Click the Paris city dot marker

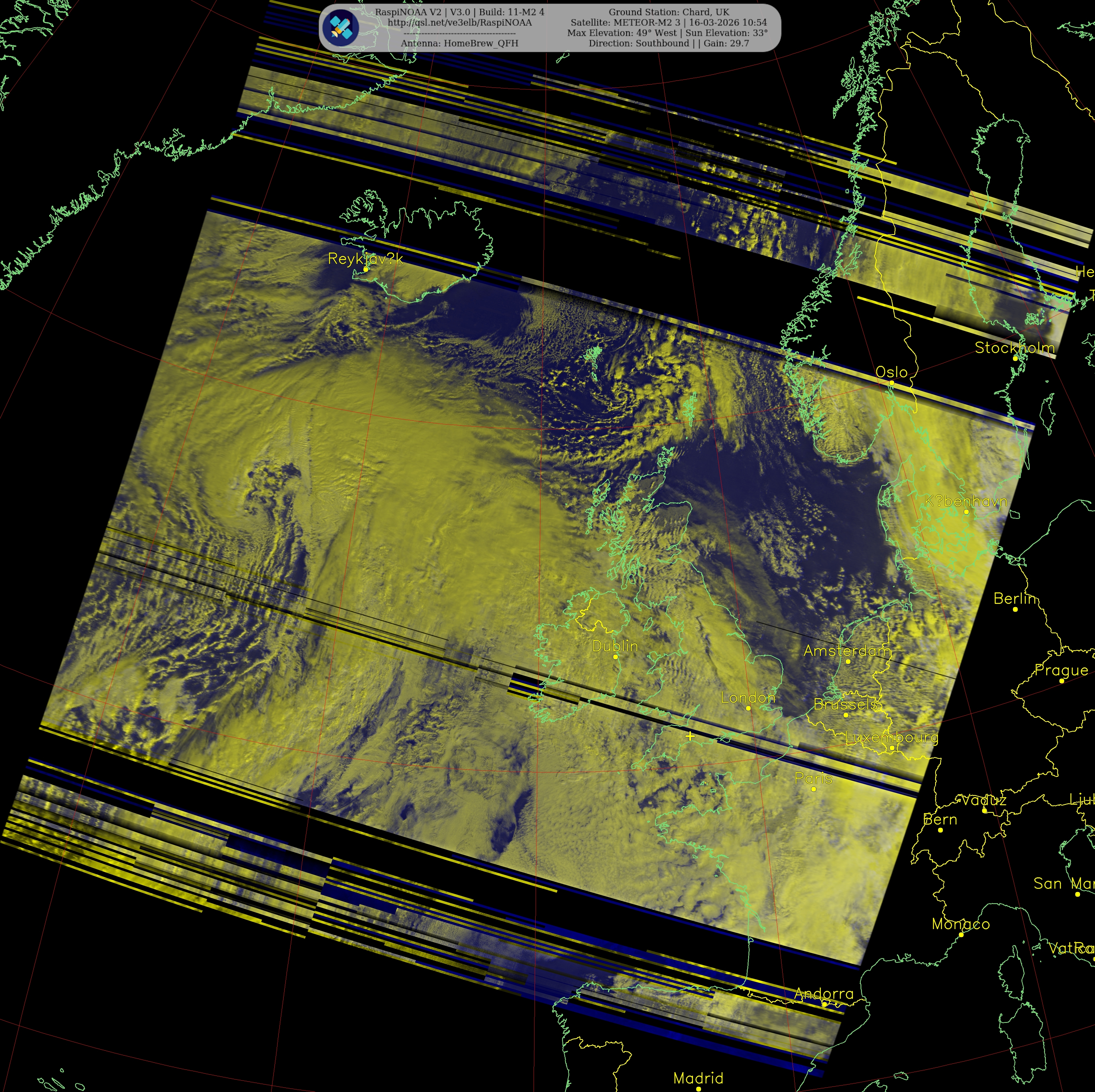[814, 789]
